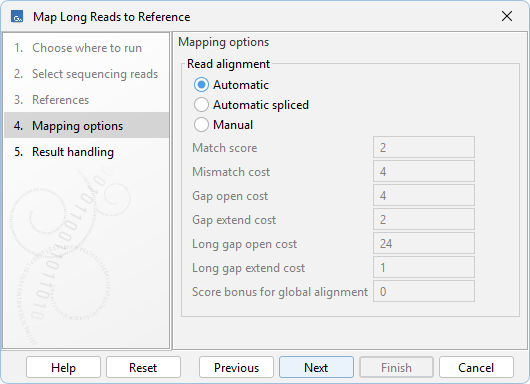
Task: Click the Mapping options heading text
Action: click(224, 42)
